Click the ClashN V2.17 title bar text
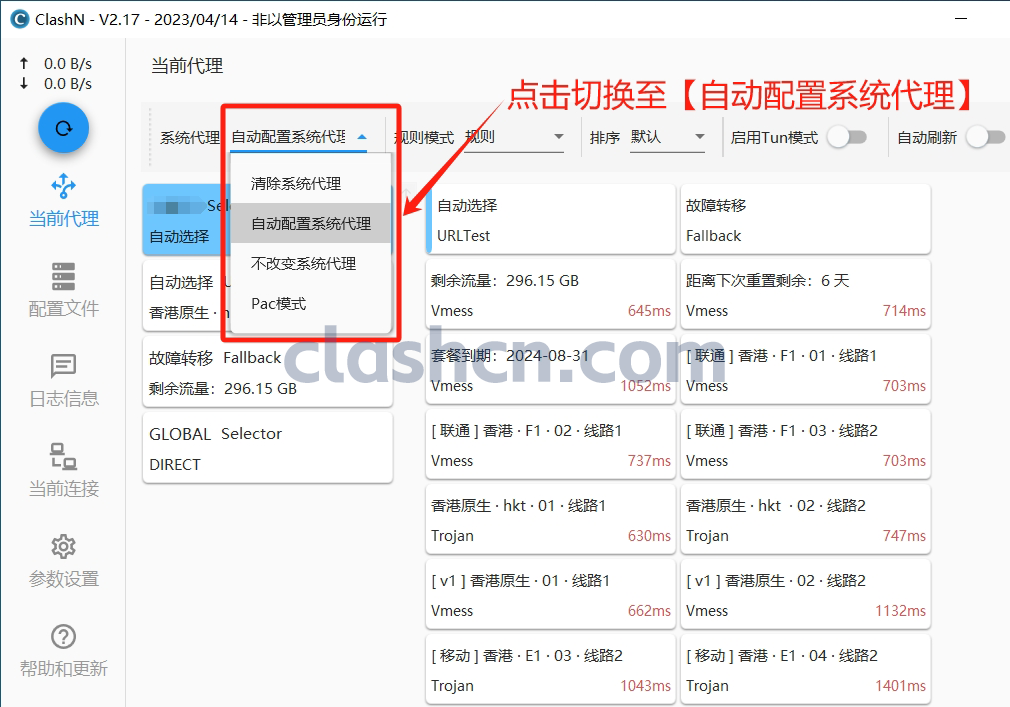 [x=211, y=19]
